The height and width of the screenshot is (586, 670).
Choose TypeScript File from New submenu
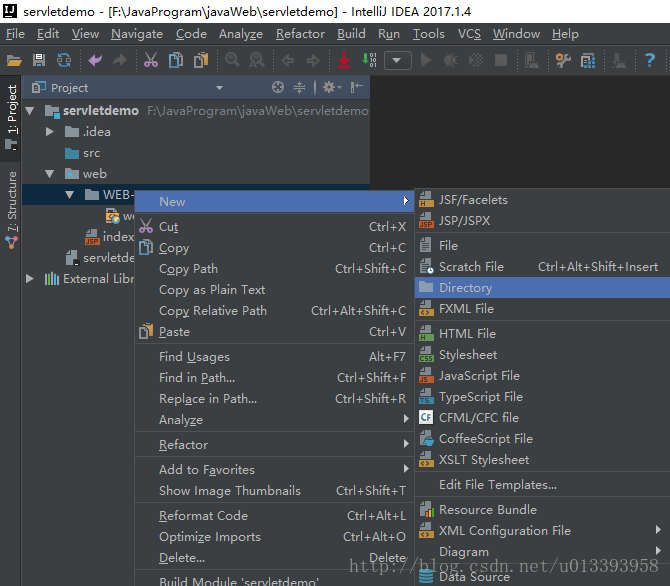click(542, 397)
